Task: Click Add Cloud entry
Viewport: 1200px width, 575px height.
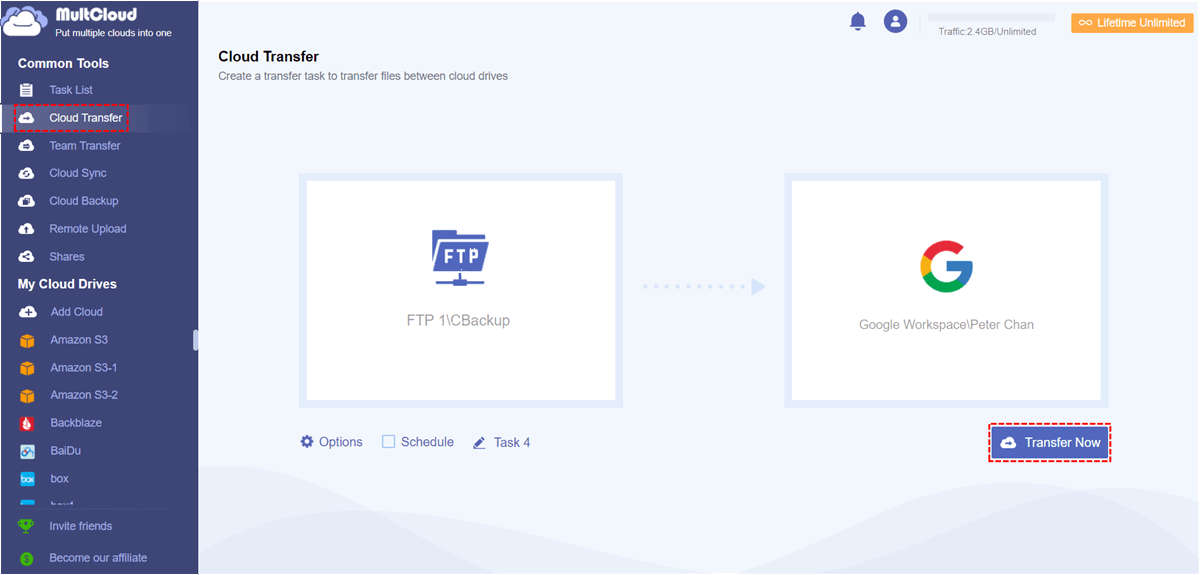Action: tap(77, 312)
